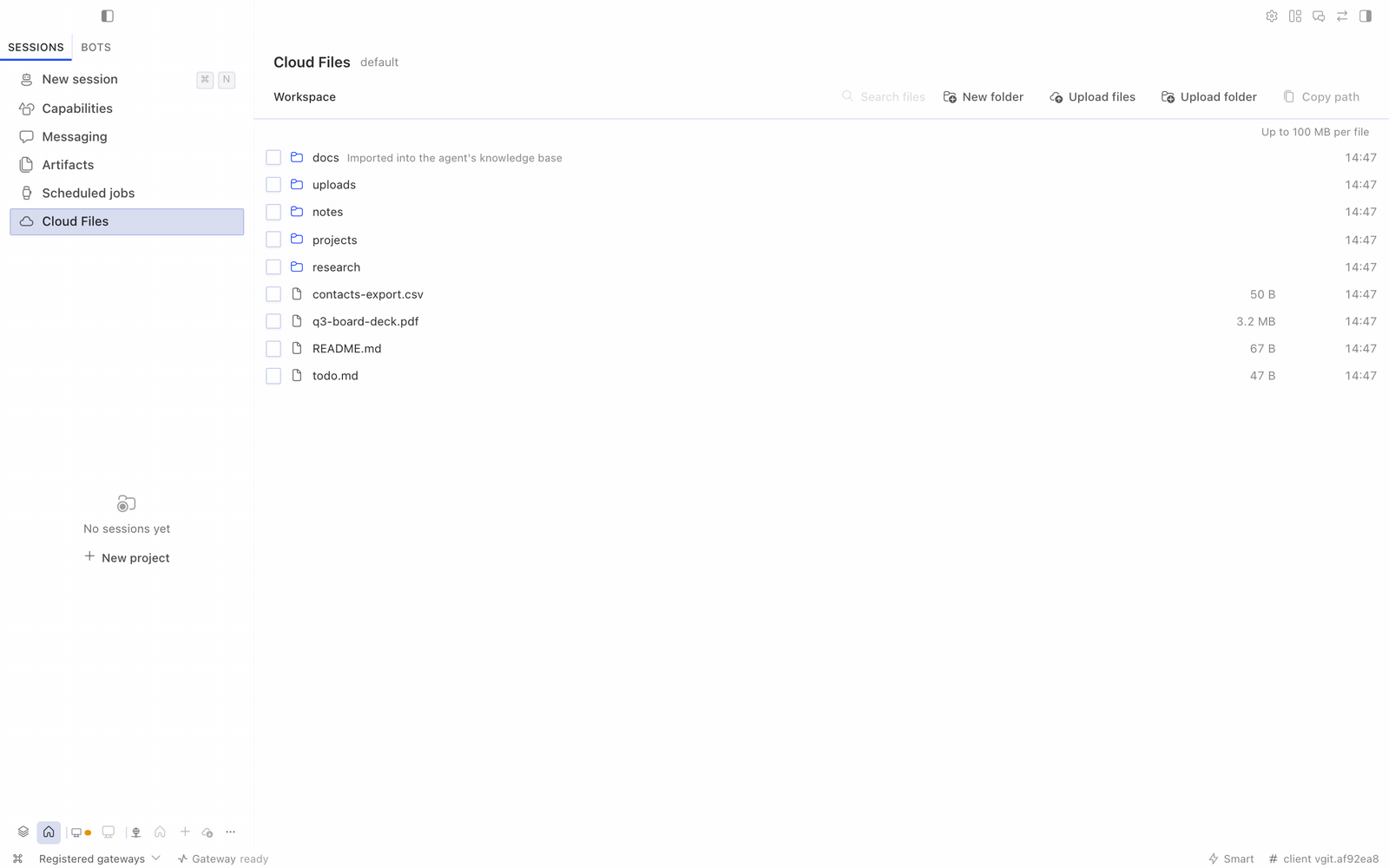The height and width of the screenshot is (868, 1389).
Task: Open the chat bubbles icon
Action: [x=1319, y=16]
